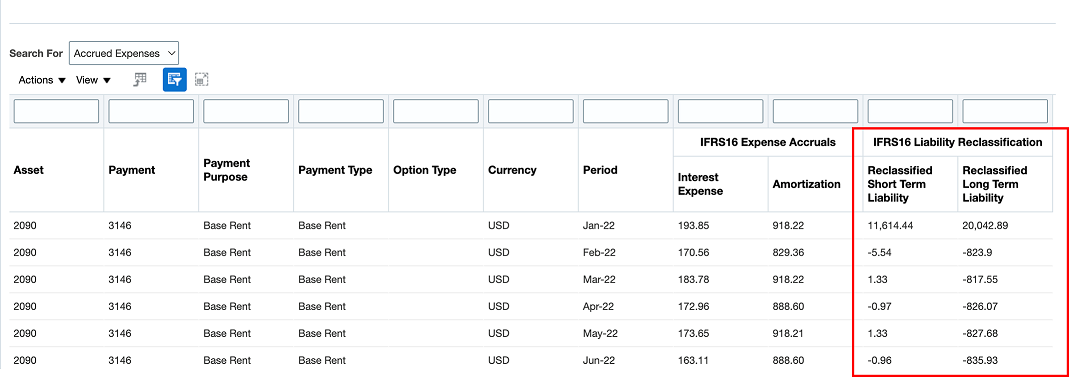The height and width of the screenshot is (377, 1069).
Task: Open the Search For Accrued Expenses dropdown
Action: pyautogui.click(x=123, y=53)
